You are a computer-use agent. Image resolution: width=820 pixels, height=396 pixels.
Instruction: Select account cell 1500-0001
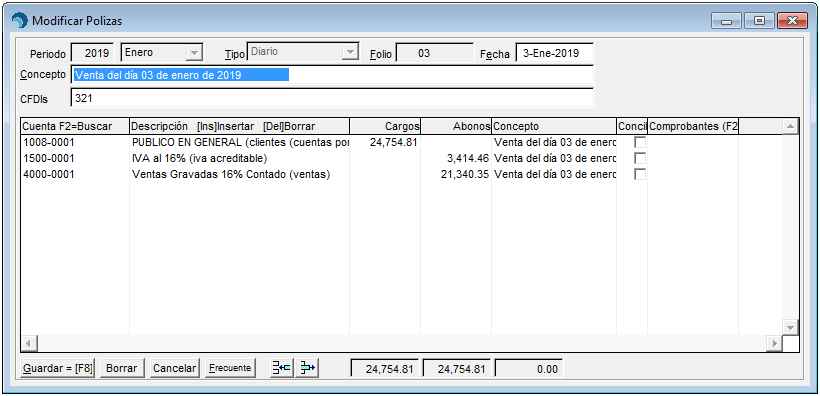pyautogui.click(x=75, y=158)
